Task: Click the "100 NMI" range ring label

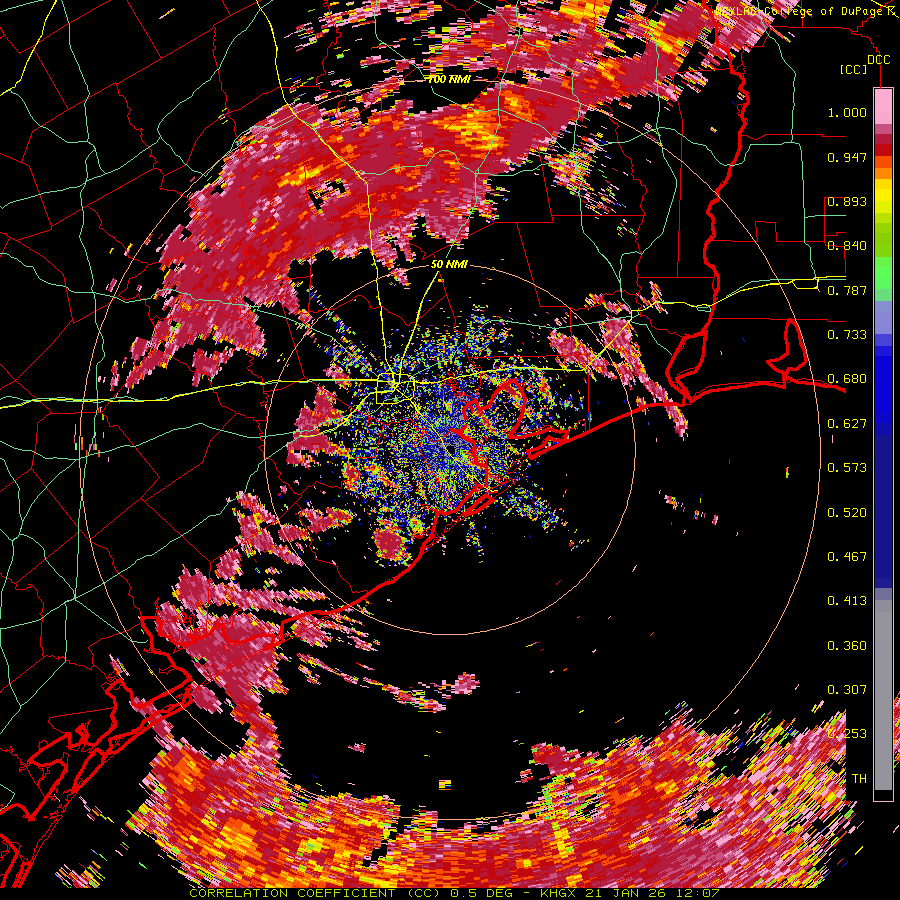Action: click(448, 79)
